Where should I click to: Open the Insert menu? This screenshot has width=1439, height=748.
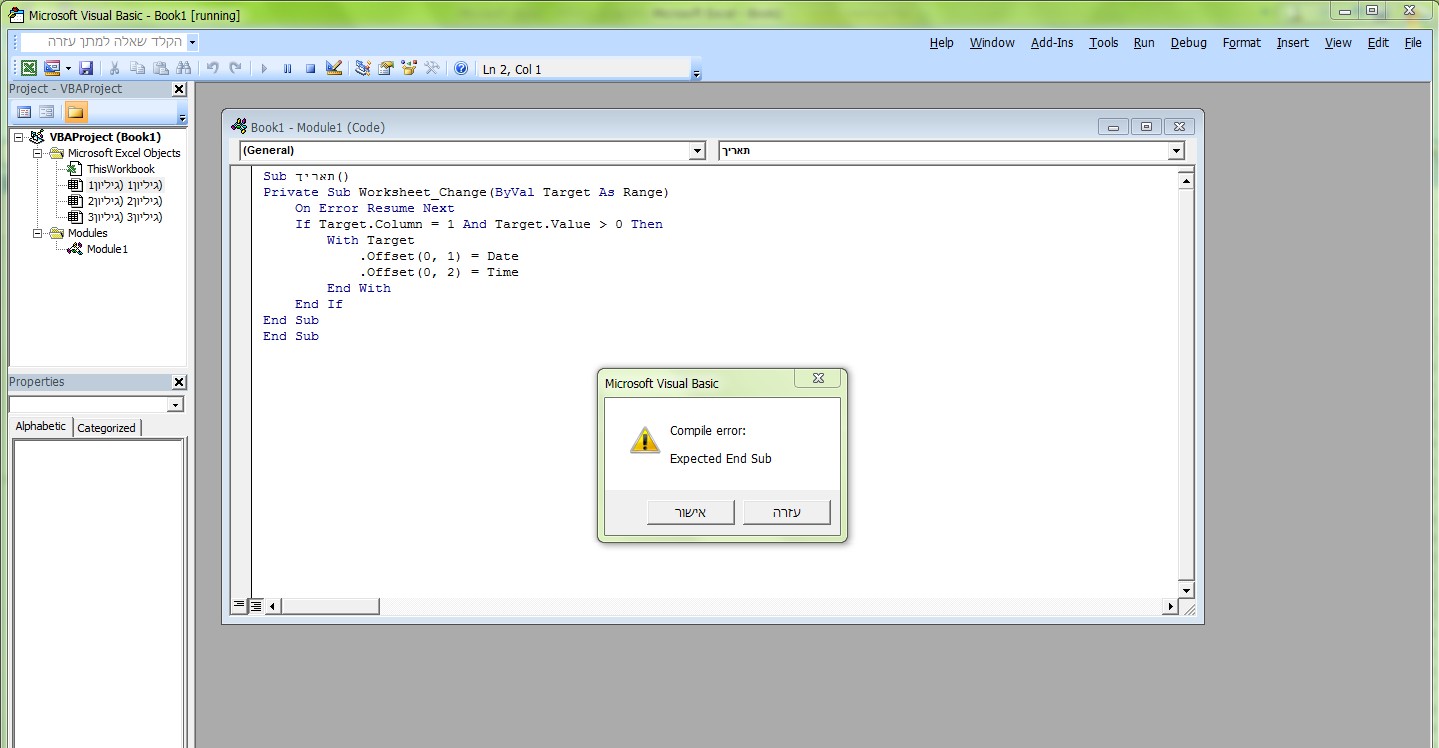click(x=1293, y=43)
